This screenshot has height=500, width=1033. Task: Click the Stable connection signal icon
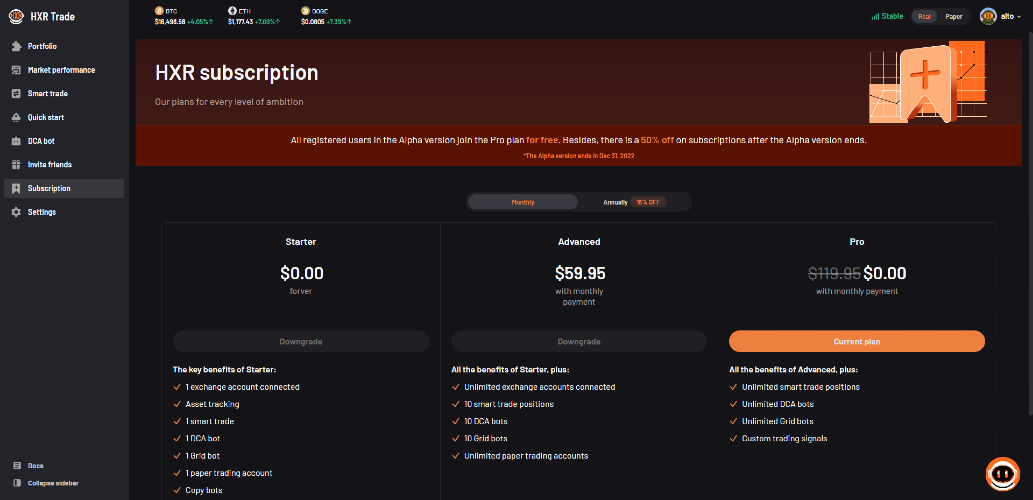[876, 16]
